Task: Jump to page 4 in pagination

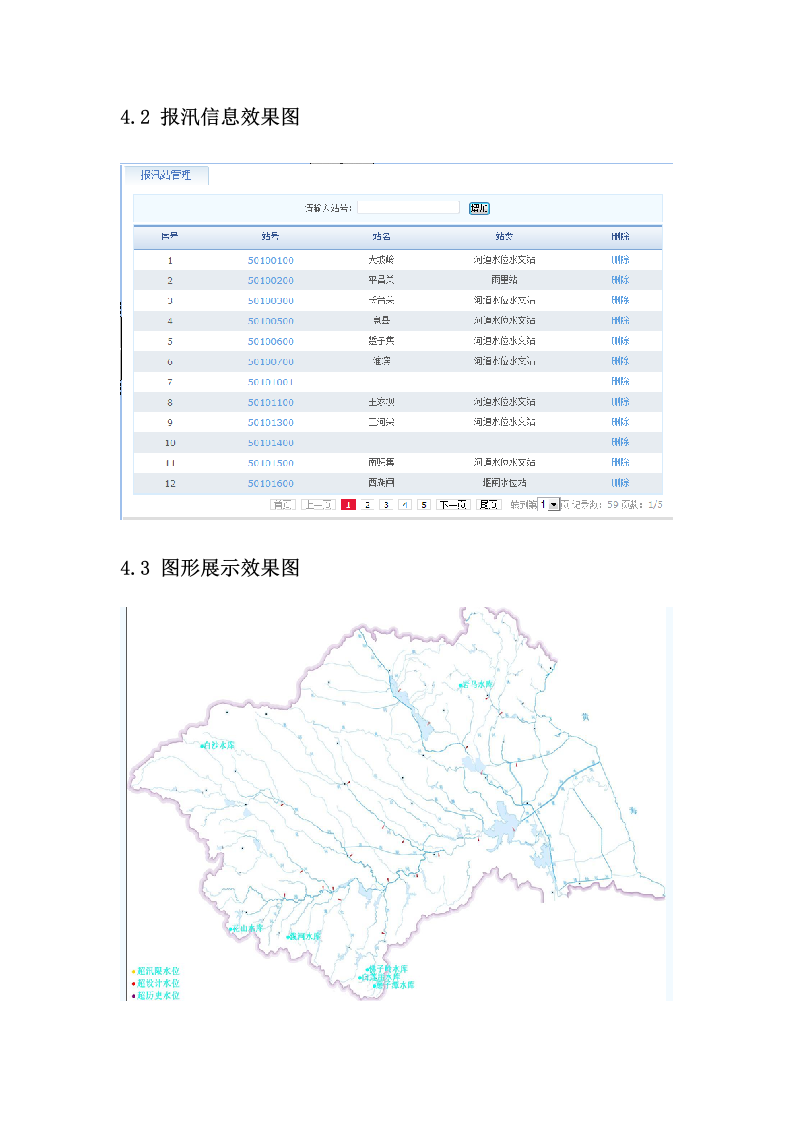Action: coord(405,504)
